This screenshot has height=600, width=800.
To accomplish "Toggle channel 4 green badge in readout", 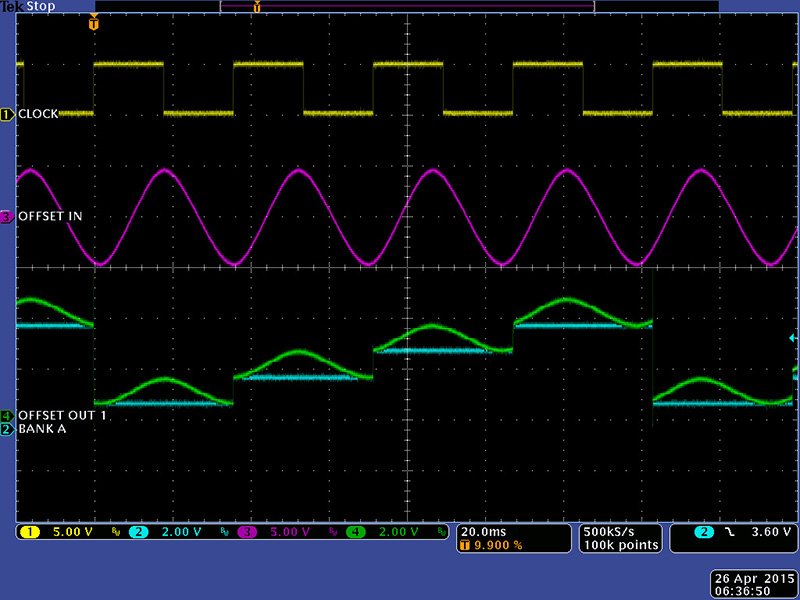I will pos(355,532).
